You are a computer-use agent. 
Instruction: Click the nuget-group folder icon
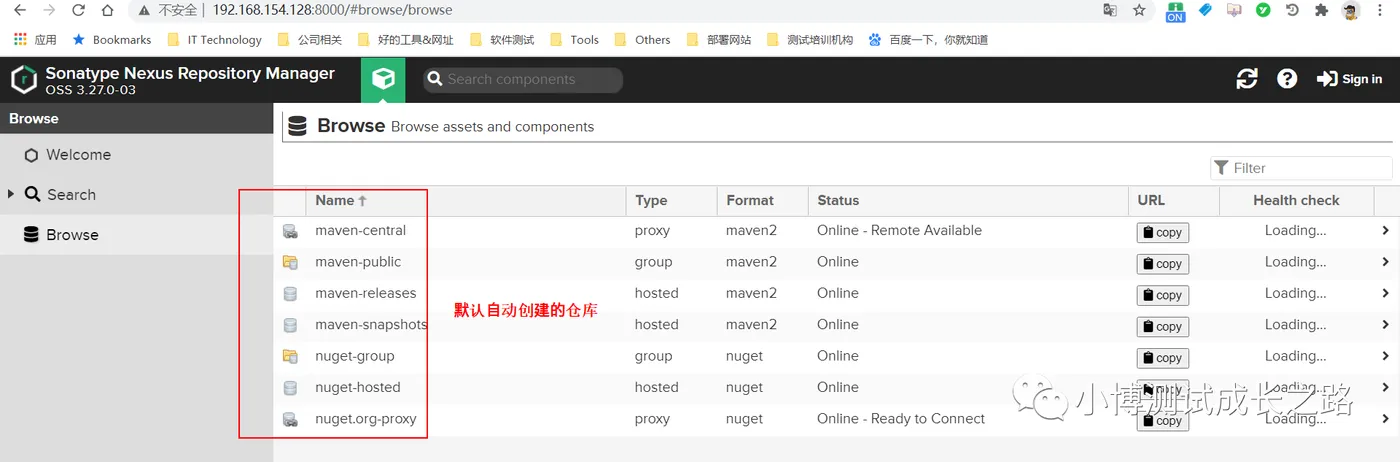(x=290, y=356)
